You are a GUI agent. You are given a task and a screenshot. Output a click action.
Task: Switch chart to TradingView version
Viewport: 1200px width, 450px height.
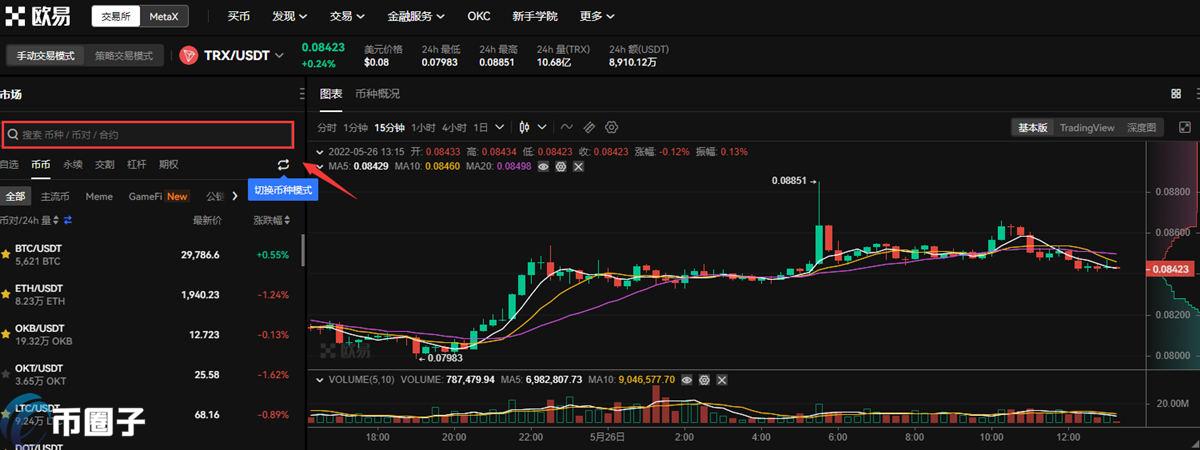[x=1086, y=127]
